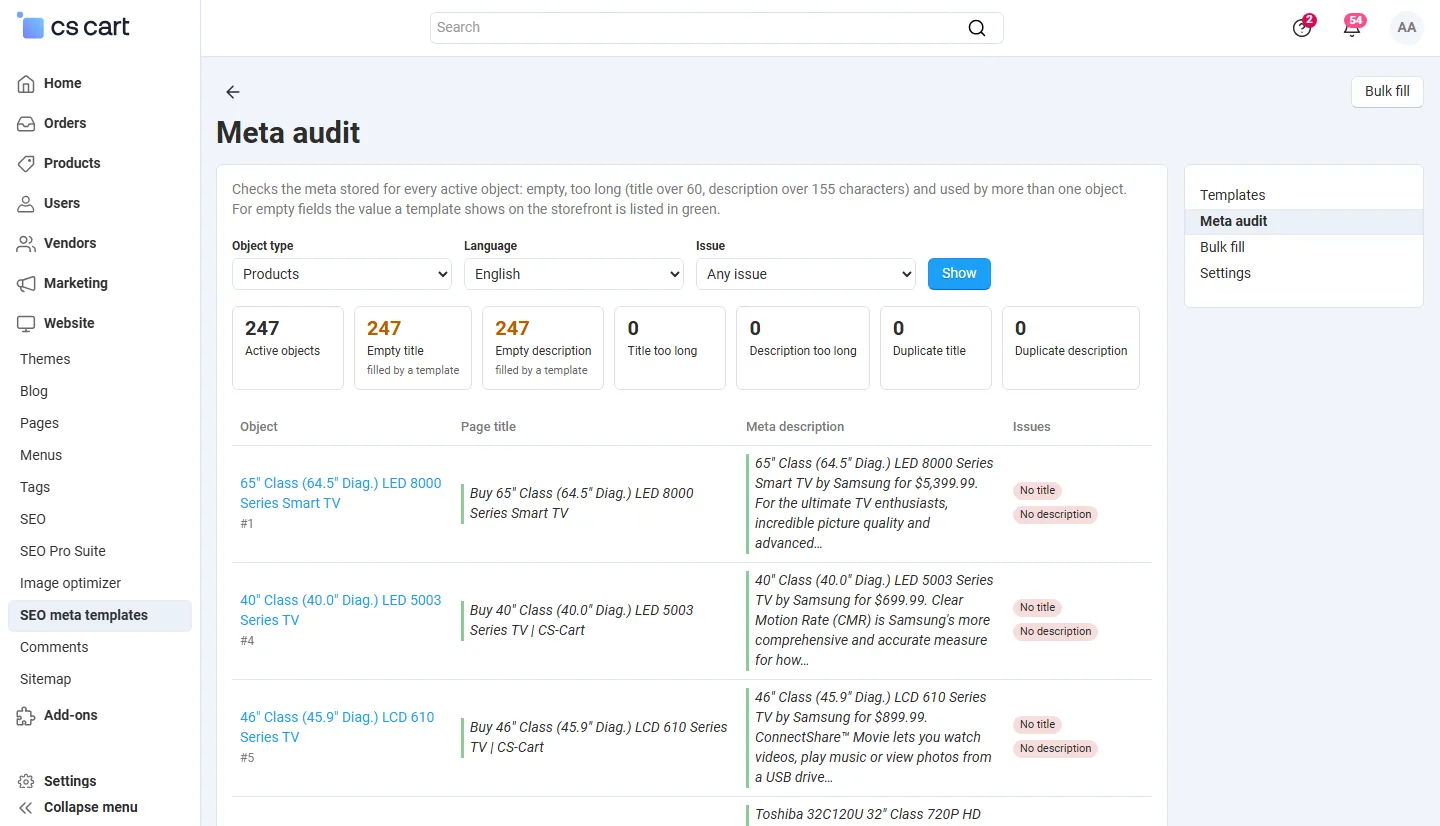Open Orders via its inbox icon
Screen dimensions: 1440x826
click(x=27, y=123)
